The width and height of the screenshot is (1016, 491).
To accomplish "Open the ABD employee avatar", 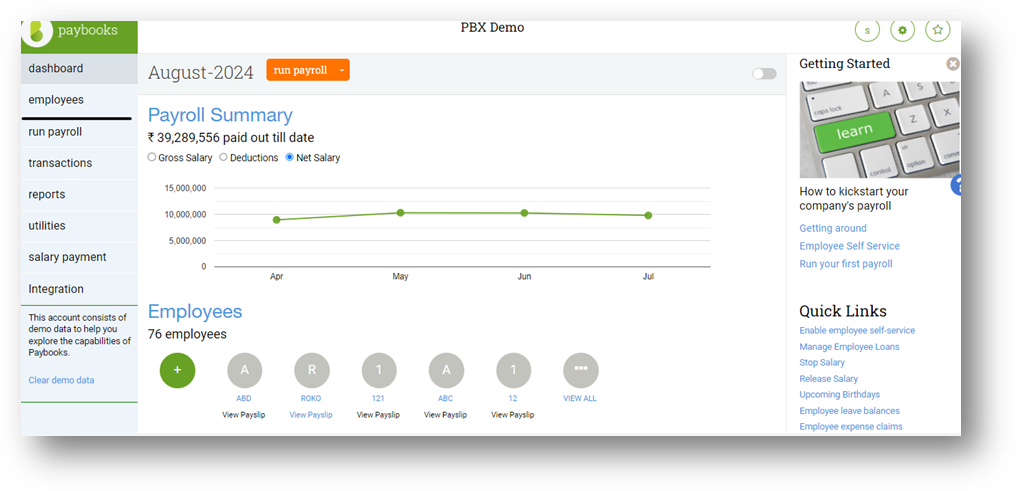I will pyautogui.click(x=244, y=370).
